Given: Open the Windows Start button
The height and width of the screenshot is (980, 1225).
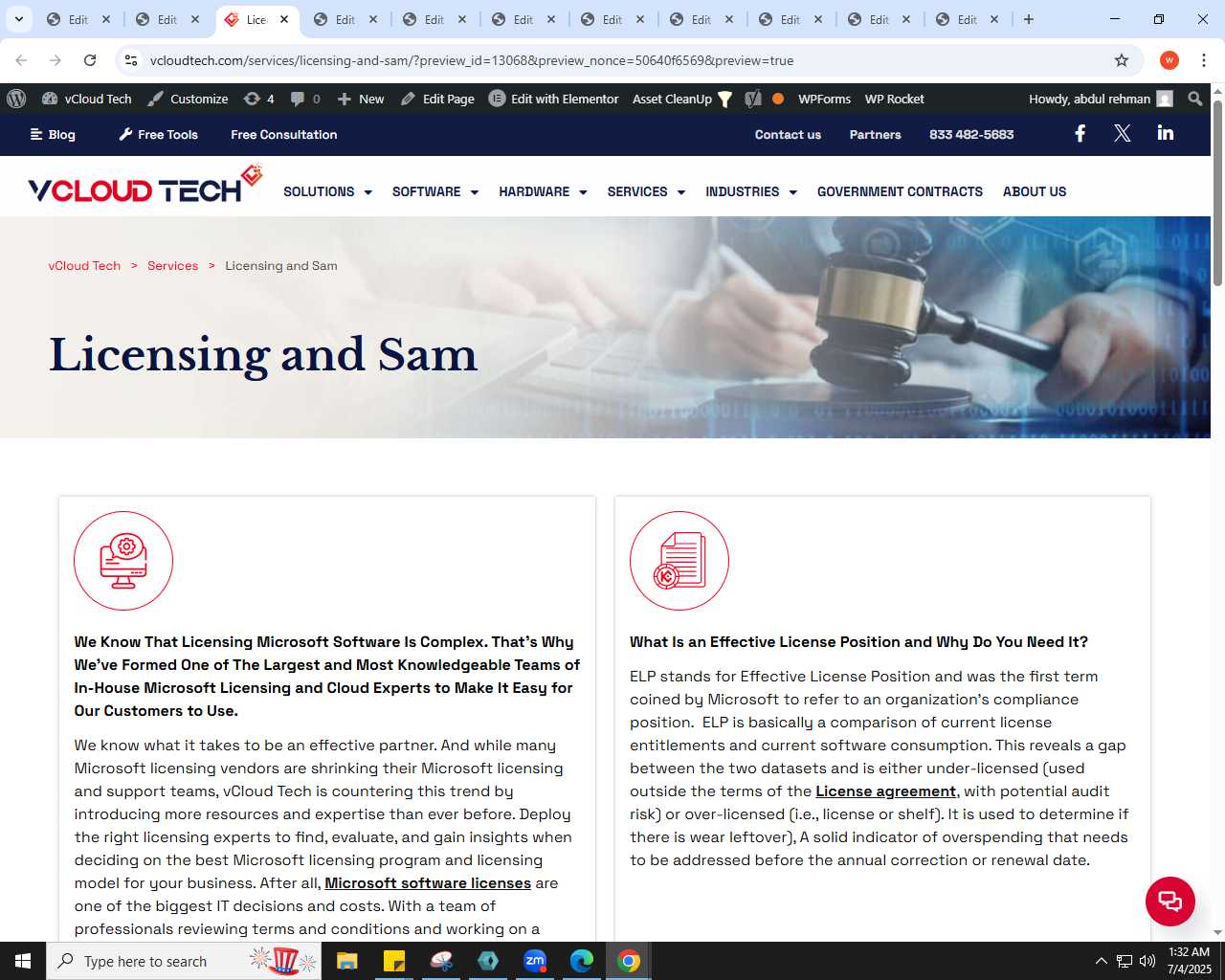Looking at the screenshot, I should click(23, 961).
